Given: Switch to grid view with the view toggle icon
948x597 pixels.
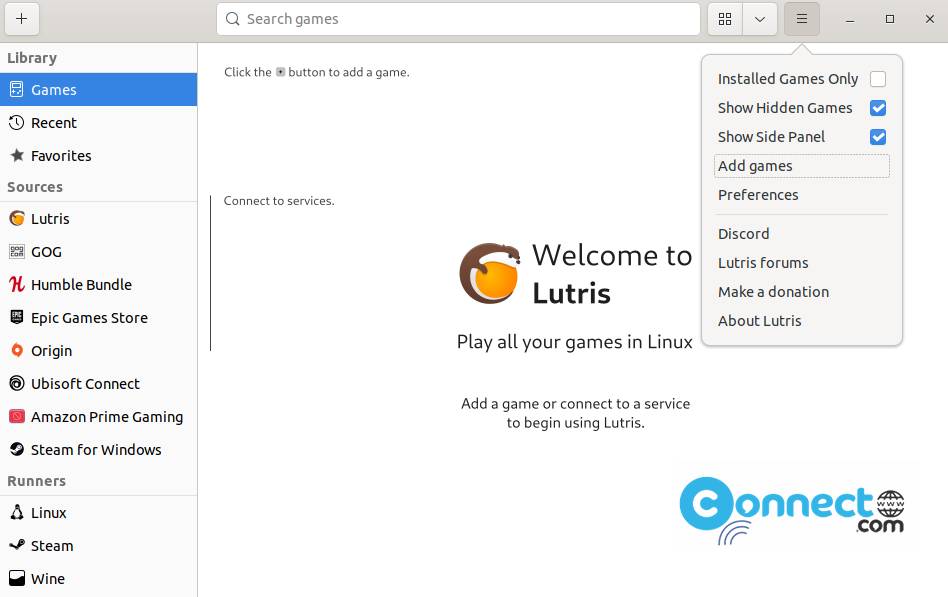Looking at the screenshot, I should point(725,19).
